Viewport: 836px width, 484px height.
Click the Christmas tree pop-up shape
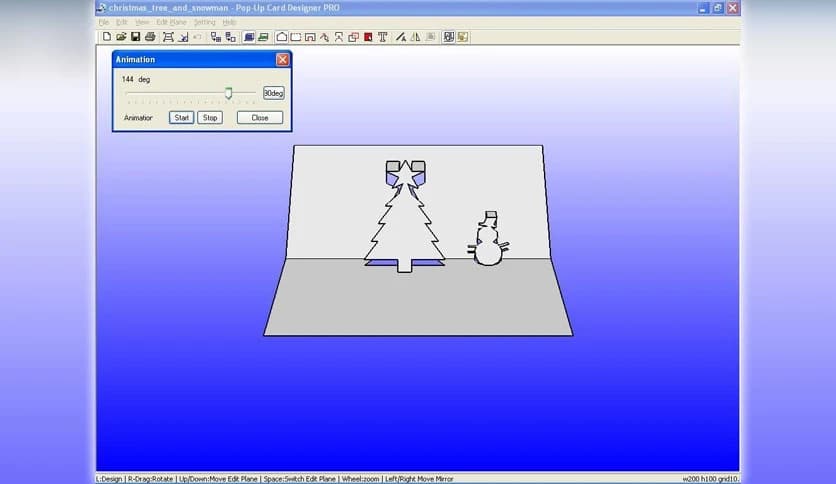point(405,229)
